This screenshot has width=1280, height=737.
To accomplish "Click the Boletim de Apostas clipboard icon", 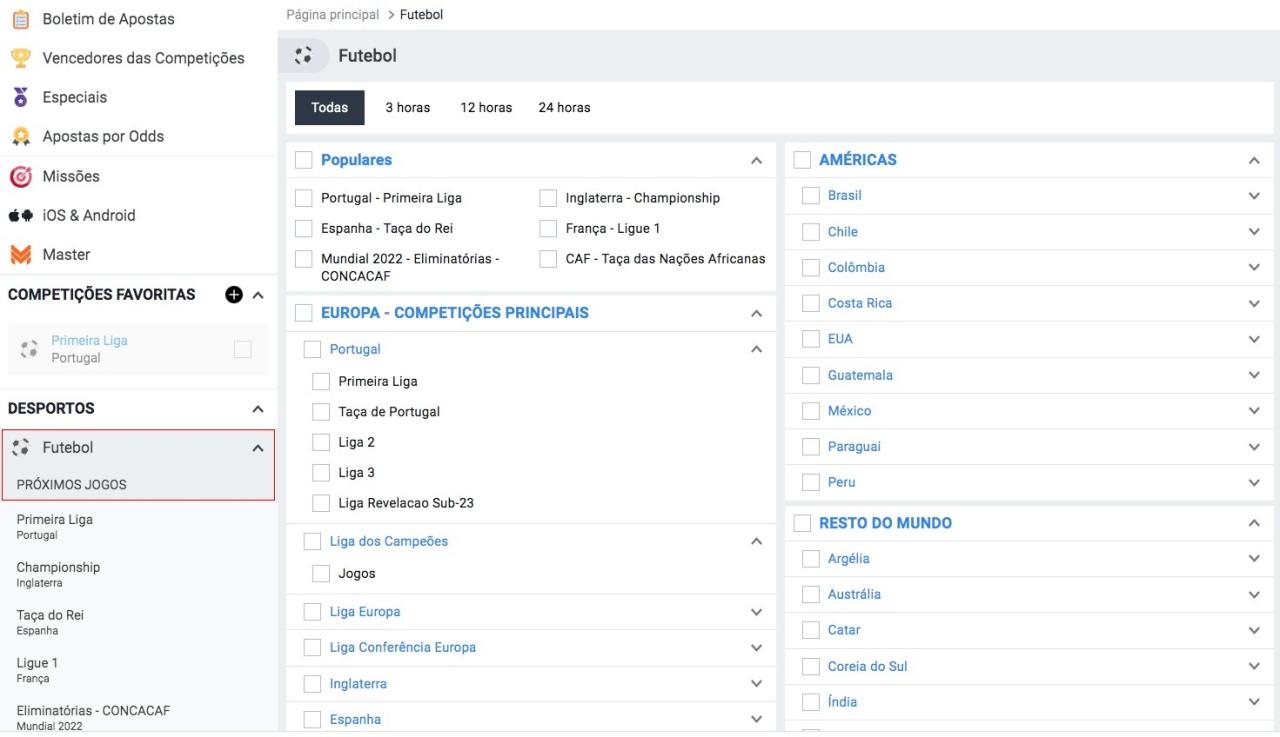I will pos(20,19).
